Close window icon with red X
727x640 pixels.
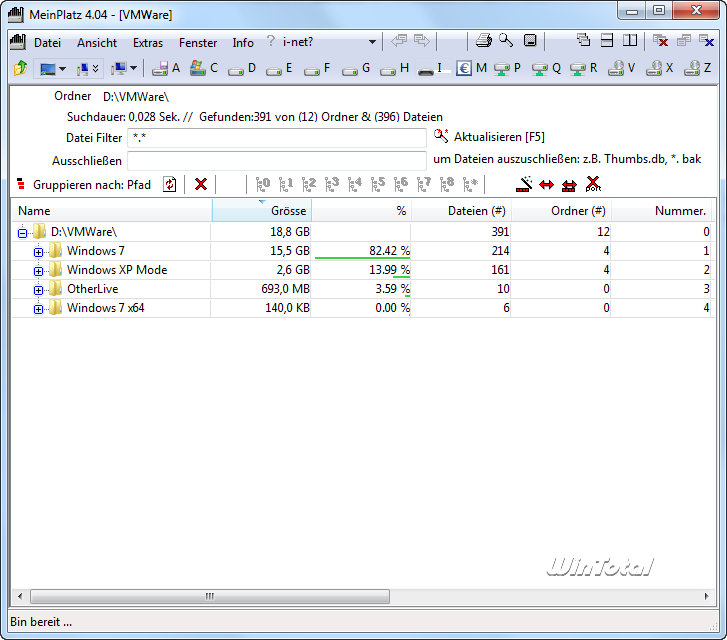pos(660,41)
